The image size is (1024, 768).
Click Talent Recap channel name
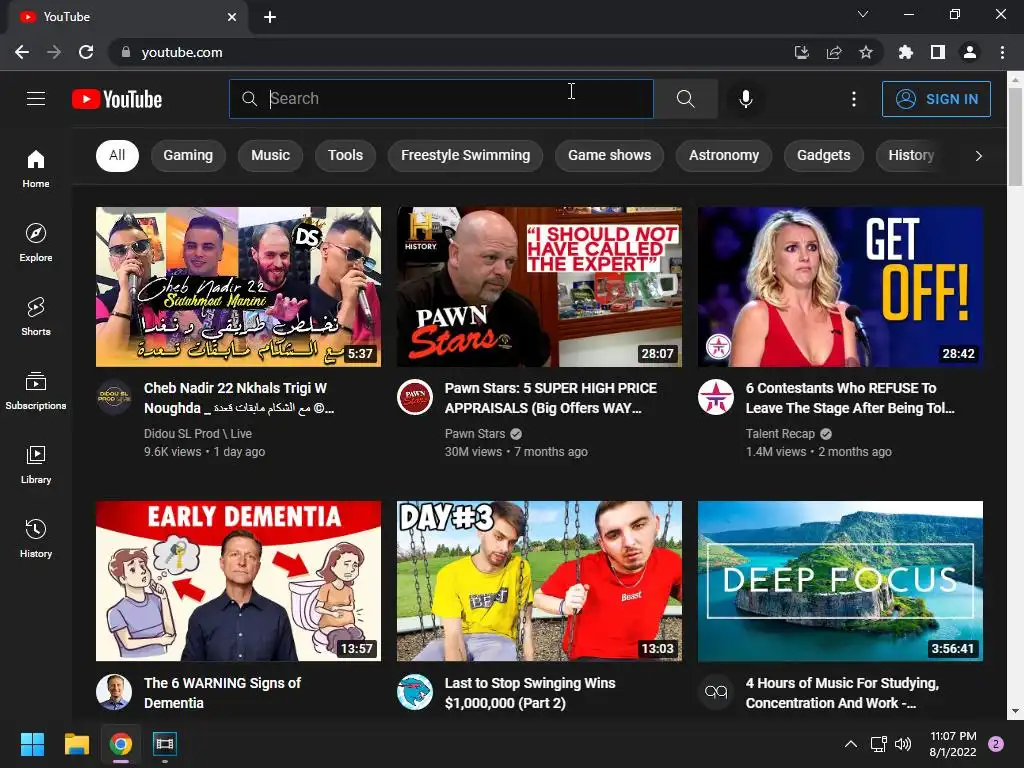click(x=780, y=434)
